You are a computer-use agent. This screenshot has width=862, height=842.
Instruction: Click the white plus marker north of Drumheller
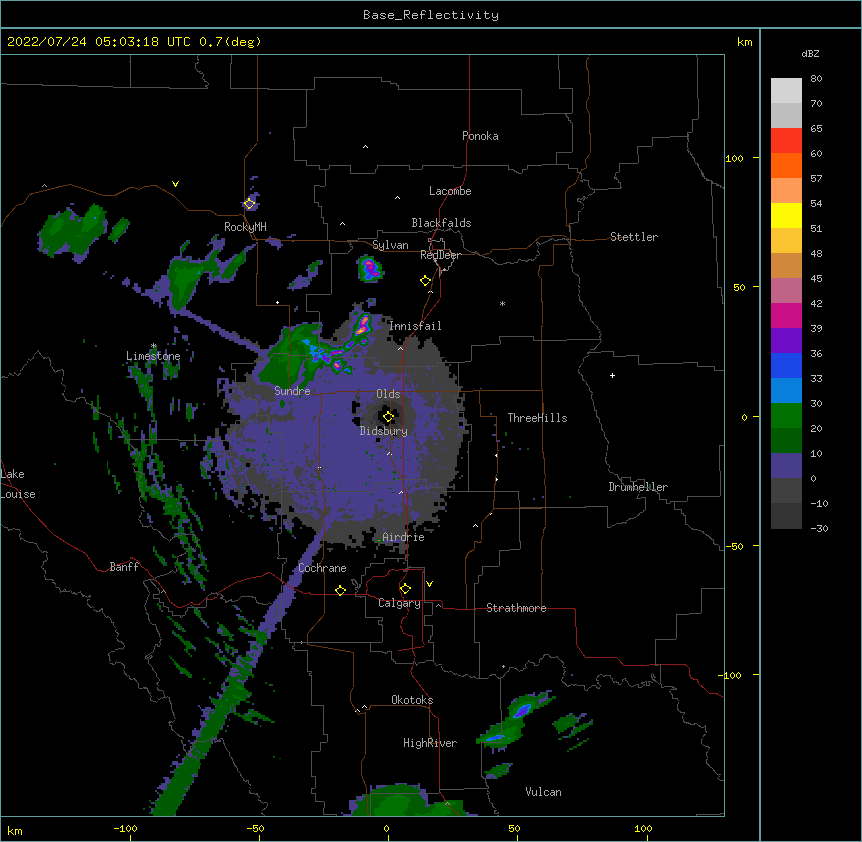[x=612, y=375]
